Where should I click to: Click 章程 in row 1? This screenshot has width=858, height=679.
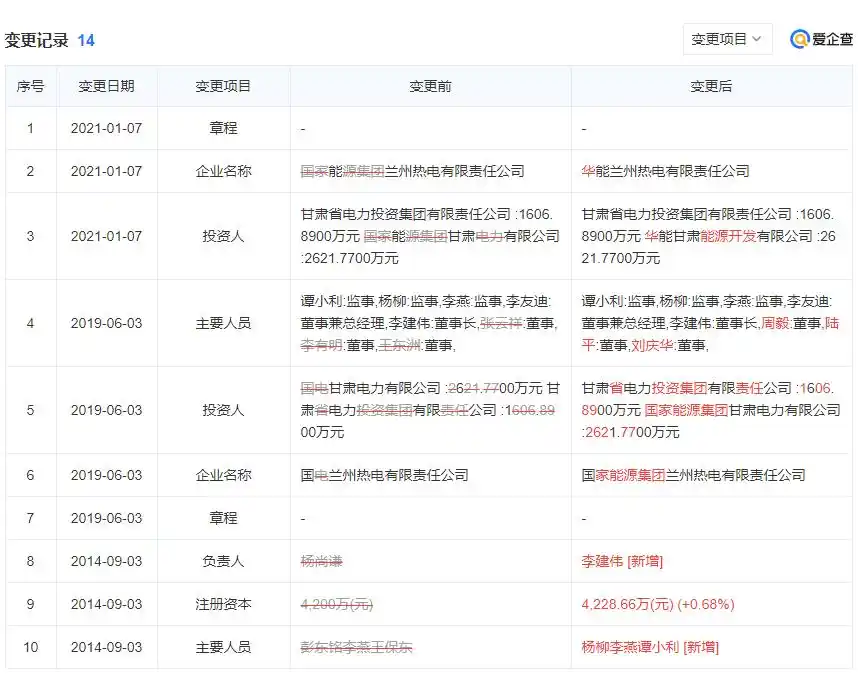tap(223, 128)
